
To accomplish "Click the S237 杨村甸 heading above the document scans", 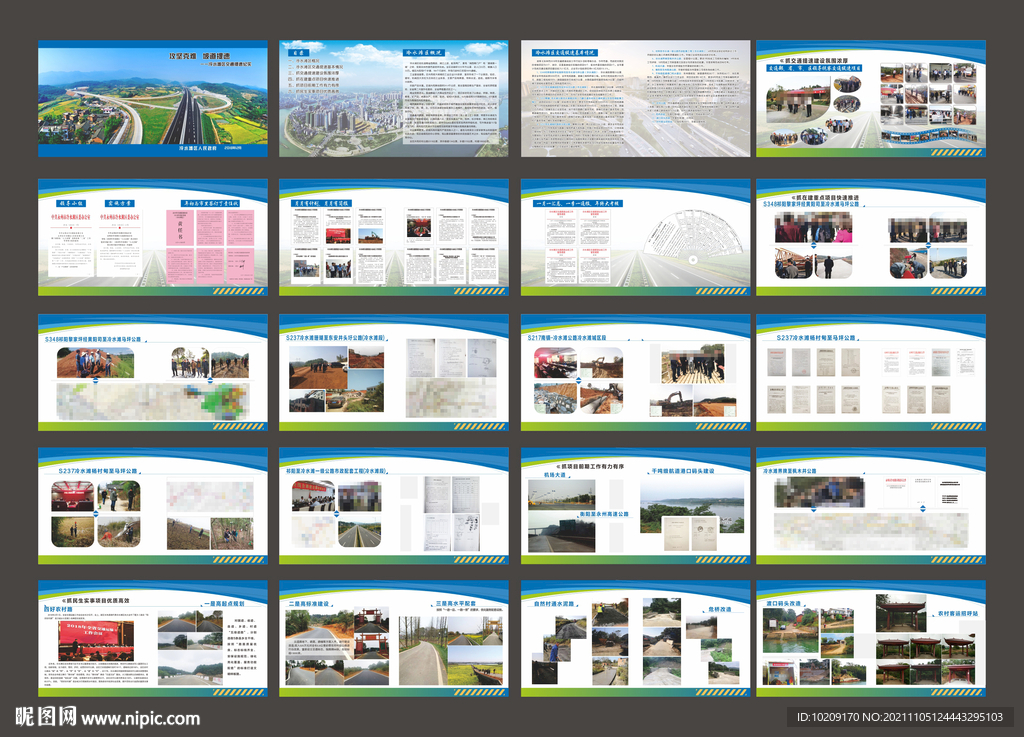I will pos(816,338).
